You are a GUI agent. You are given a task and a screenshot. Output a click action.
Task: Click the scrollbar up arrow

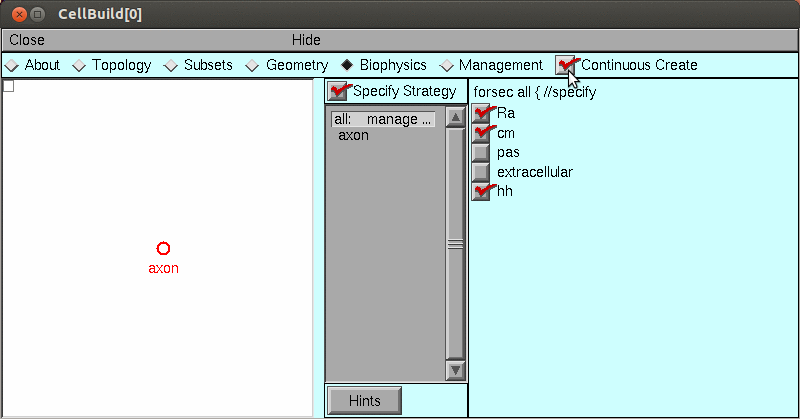(x=456, y=116)
